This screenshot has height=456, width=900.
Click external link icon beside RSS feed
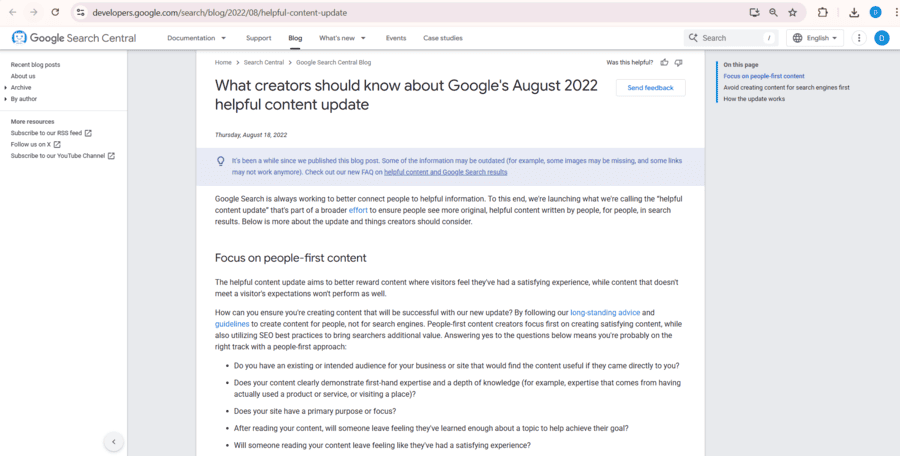88,133
